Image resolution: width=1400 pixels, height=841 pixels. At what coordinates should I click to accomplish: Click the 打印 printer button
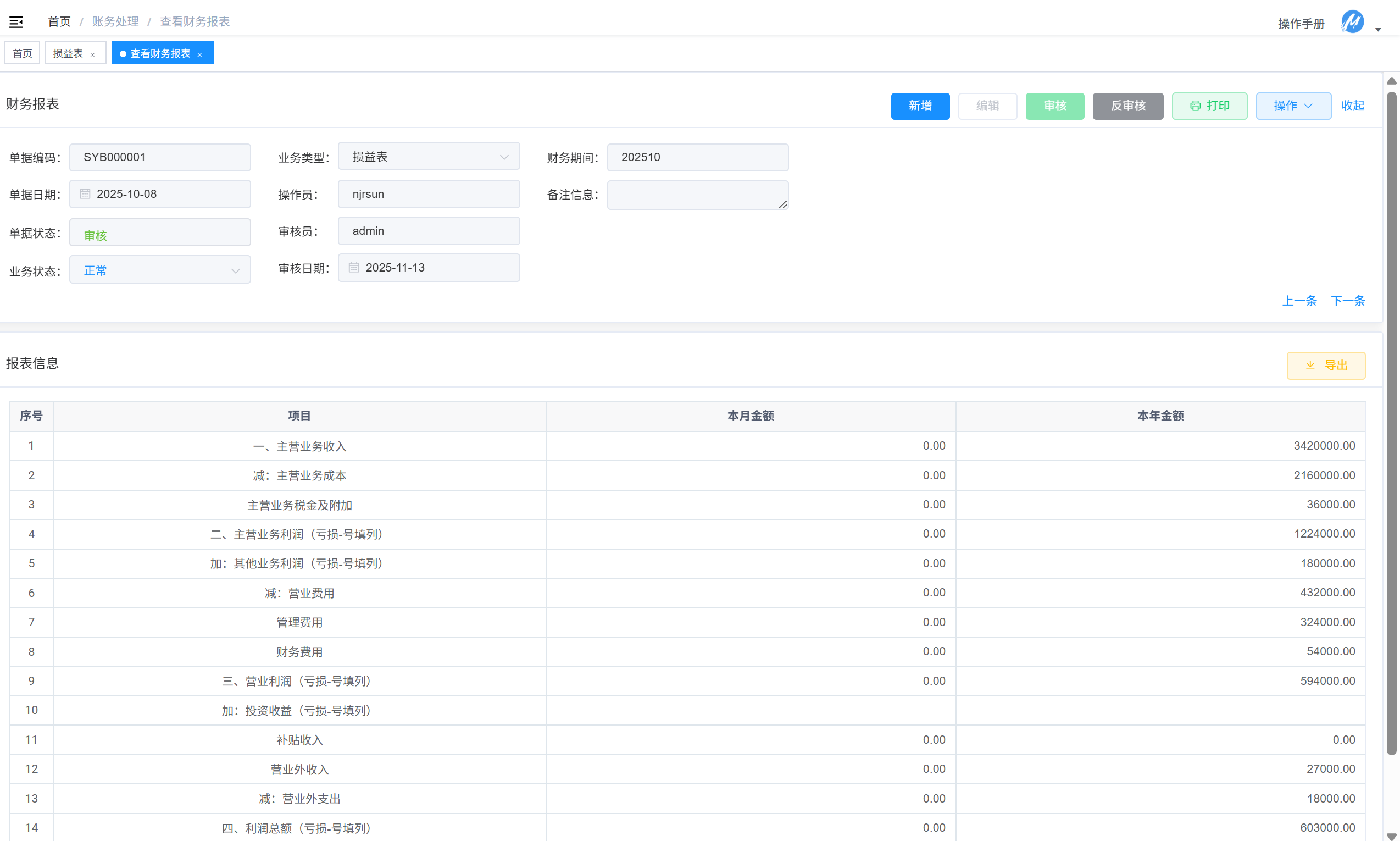[x=1209, y=106]
